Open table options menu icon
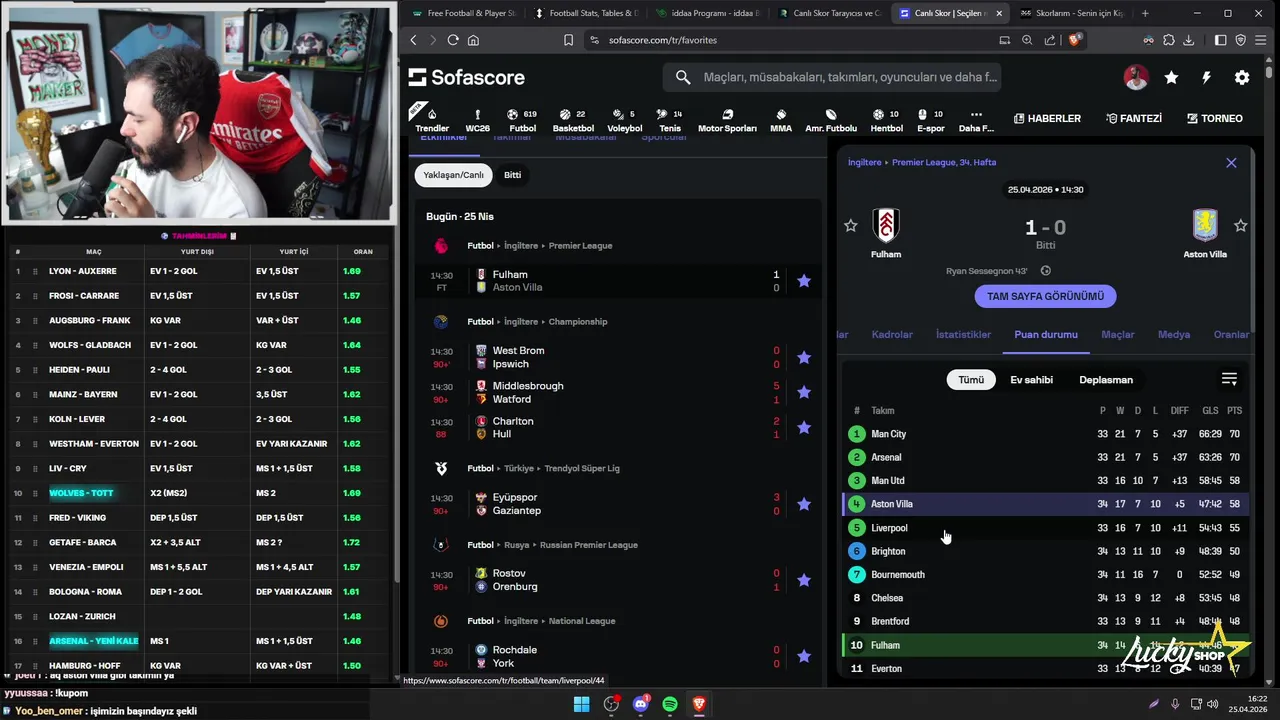Screen dimensions: 1280x720 click(x=1229, y=379)
